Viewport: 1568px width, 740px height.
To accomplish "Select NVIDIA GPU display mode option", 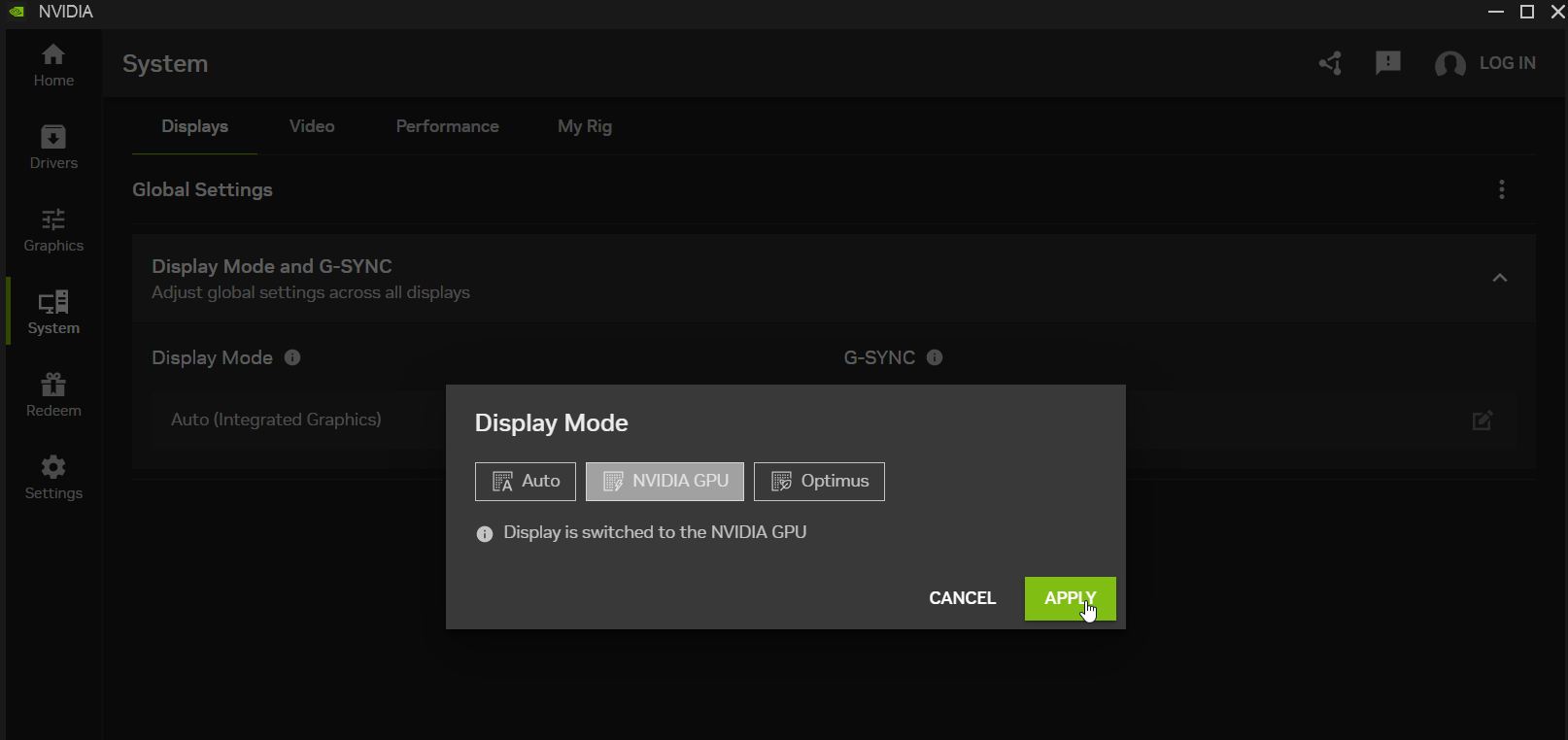I will [x=665, y=482].
